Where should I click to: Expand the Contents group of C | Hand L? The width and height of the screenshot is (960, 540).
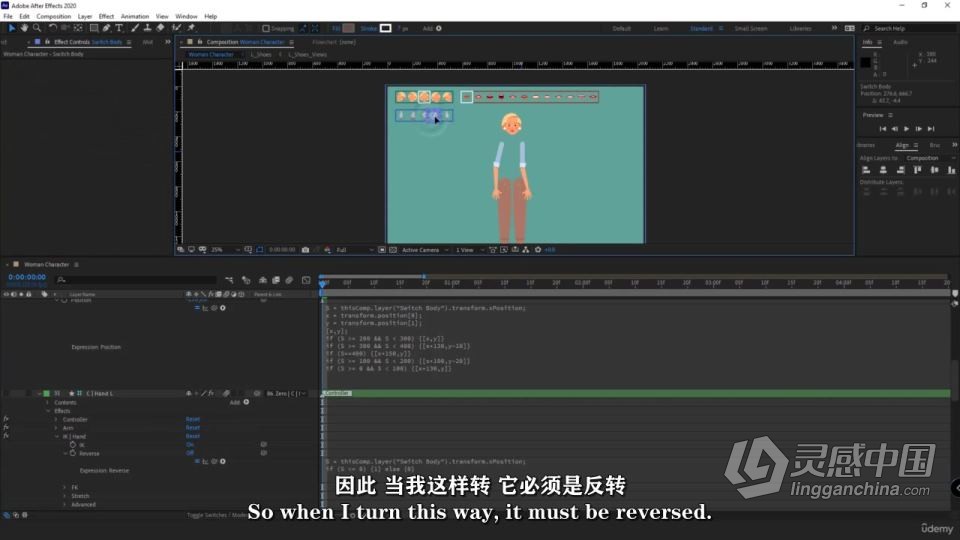click(x=48, y=402)
